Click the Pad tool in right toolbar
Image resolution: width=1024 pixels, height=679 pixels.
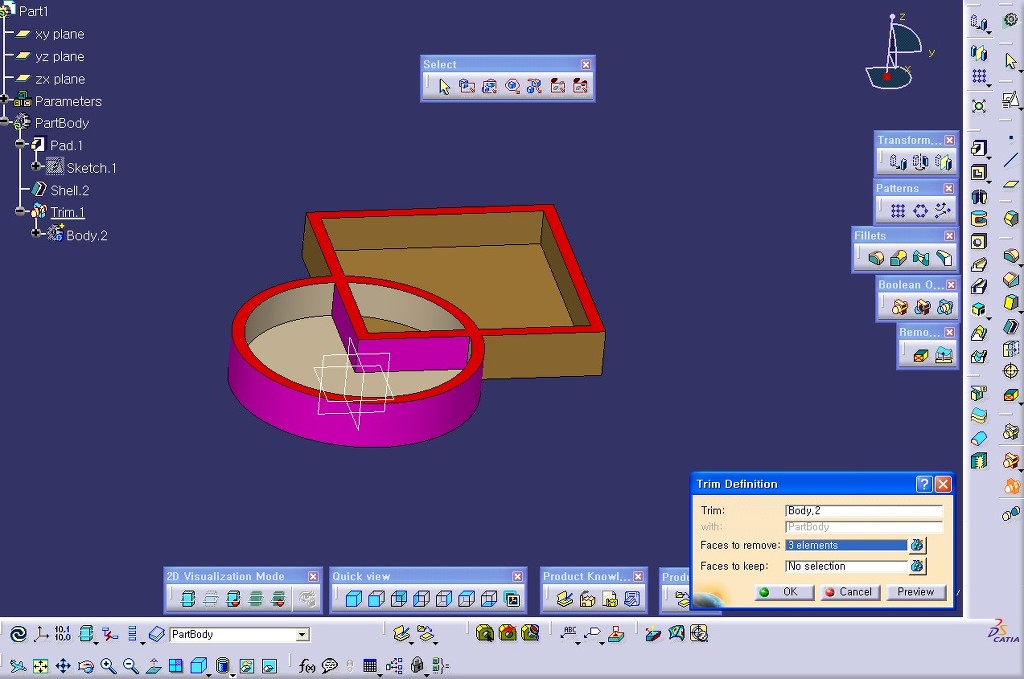tap(979, 148)
